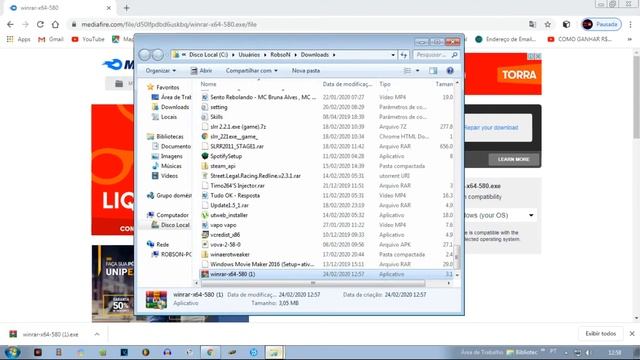Open the Compartilhar com menu

coord(251,71)
